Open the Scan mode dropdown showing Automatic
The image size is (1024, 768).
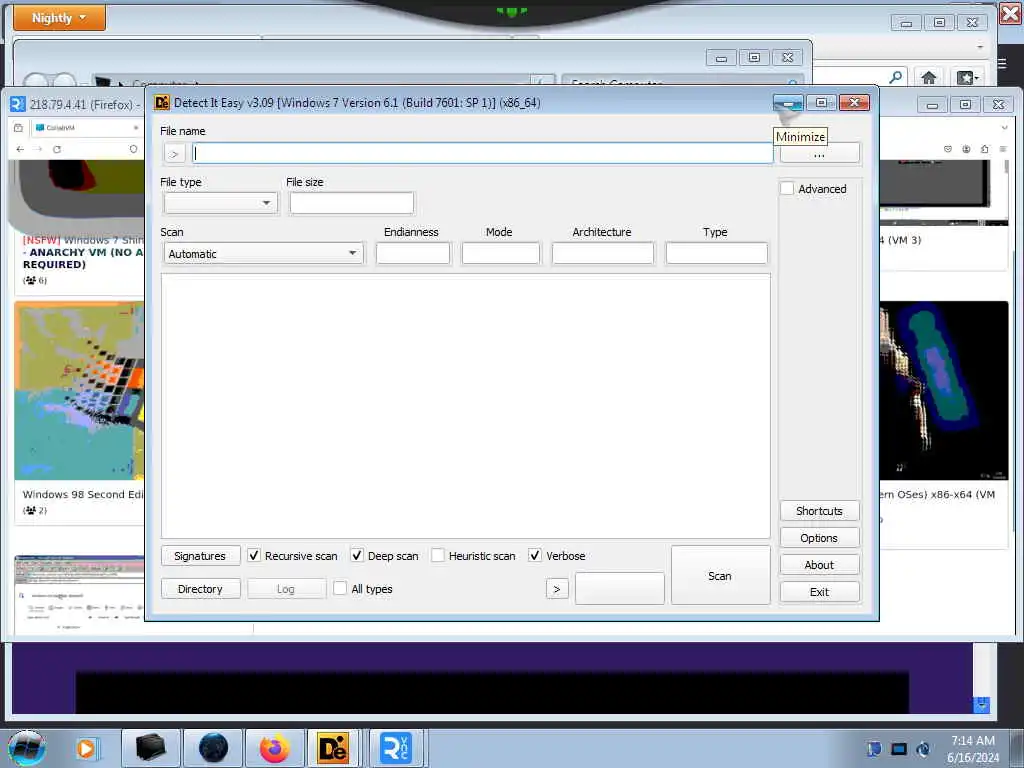264,253
